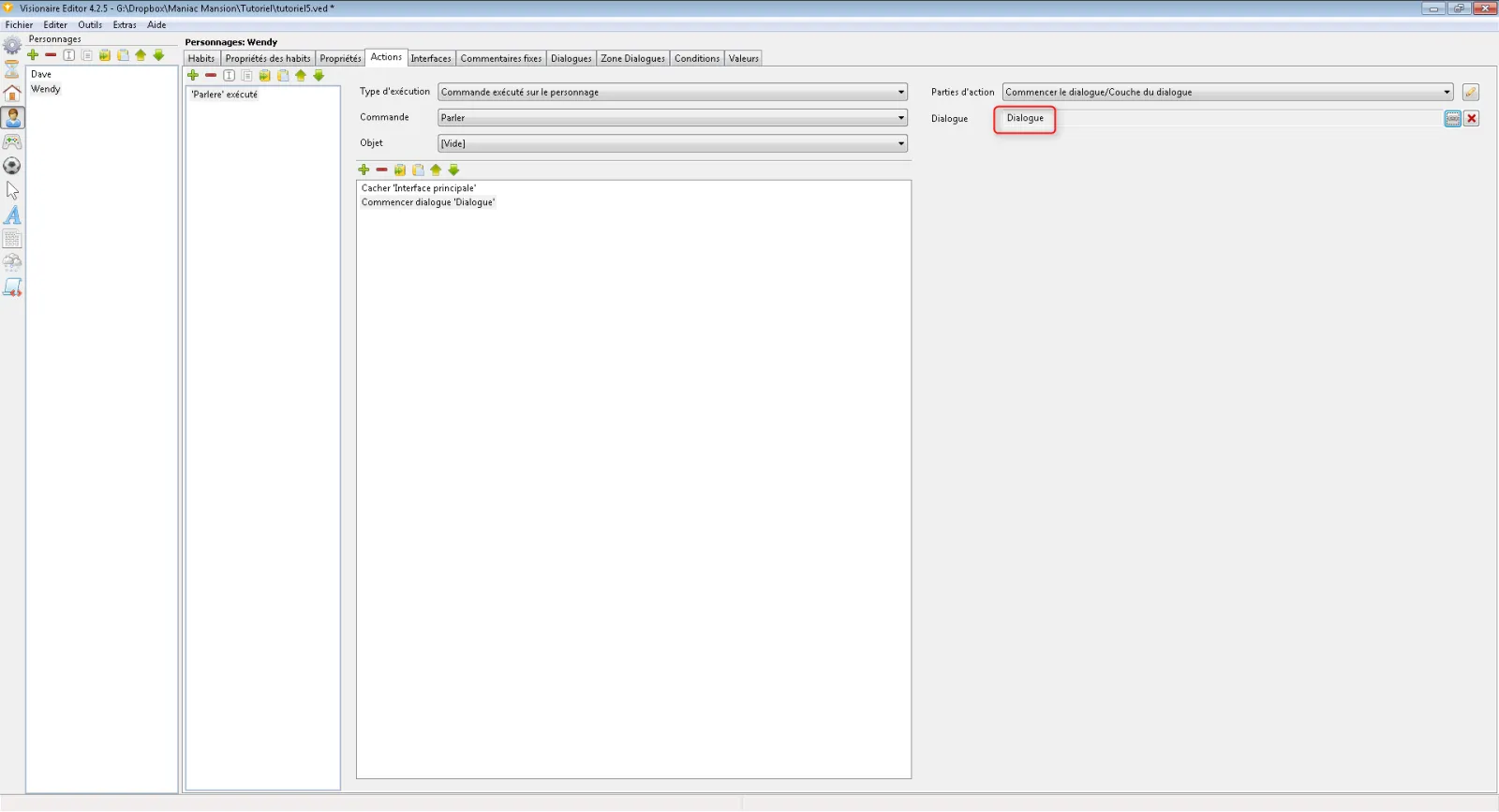Move the selected action part down
The width and height of the screenshot is (1499, 812).
454,170
